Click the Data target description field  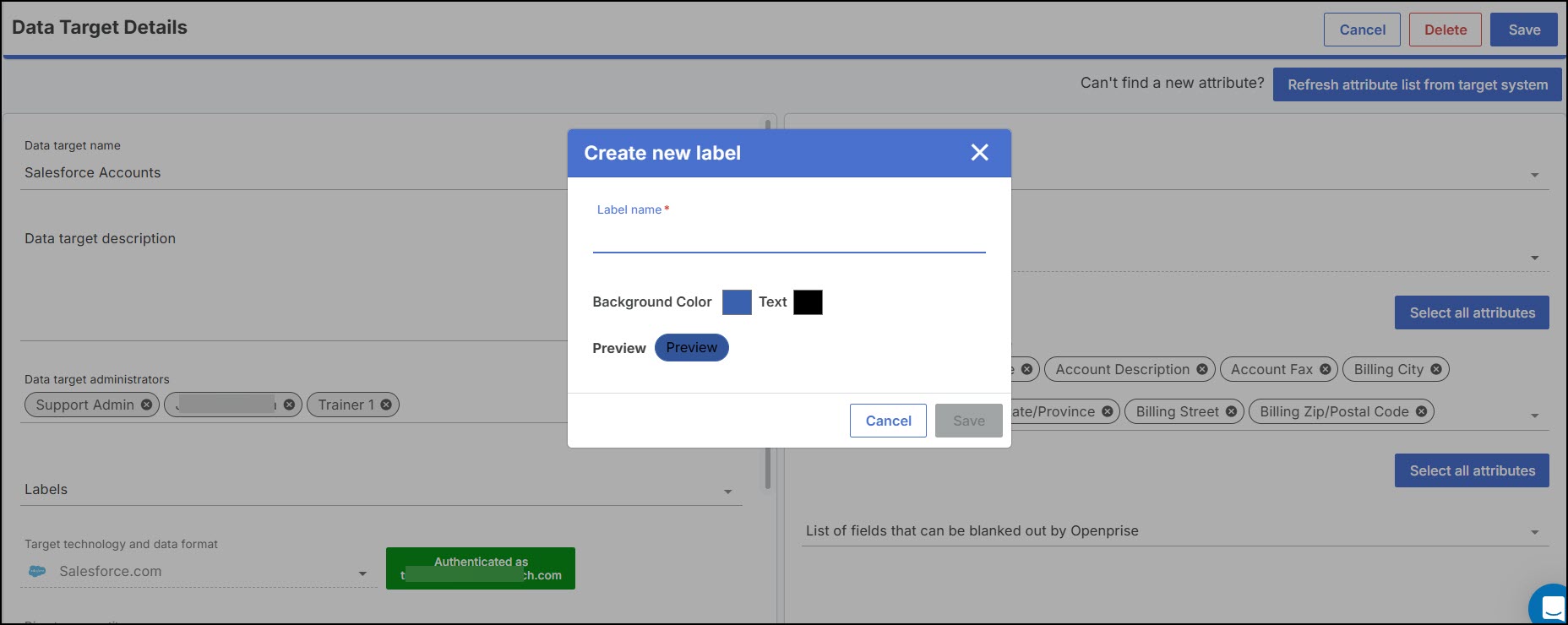coord(296,283)
